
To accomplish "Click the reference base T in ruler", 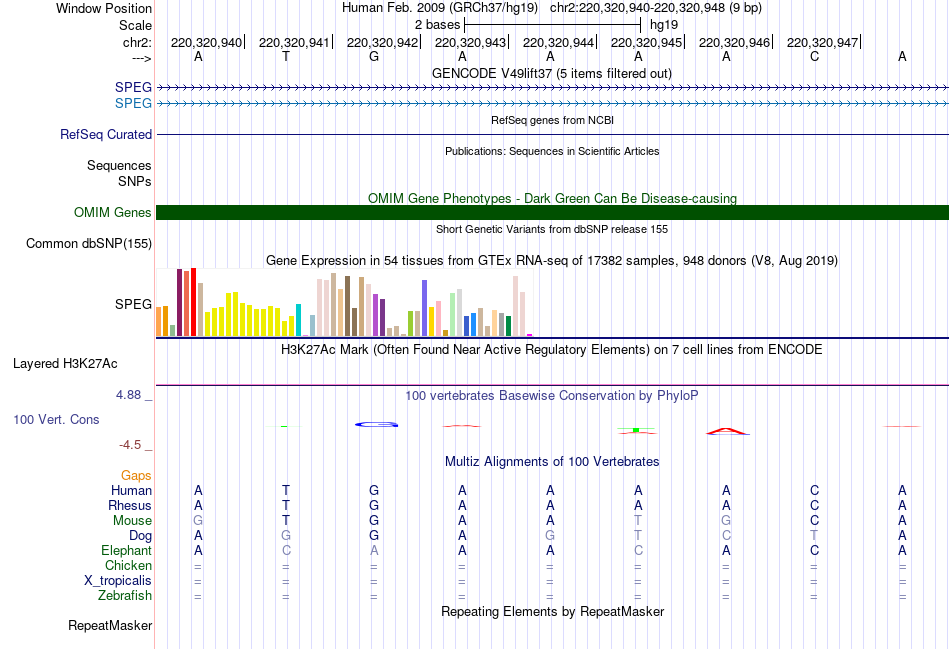I will [286, 56].
